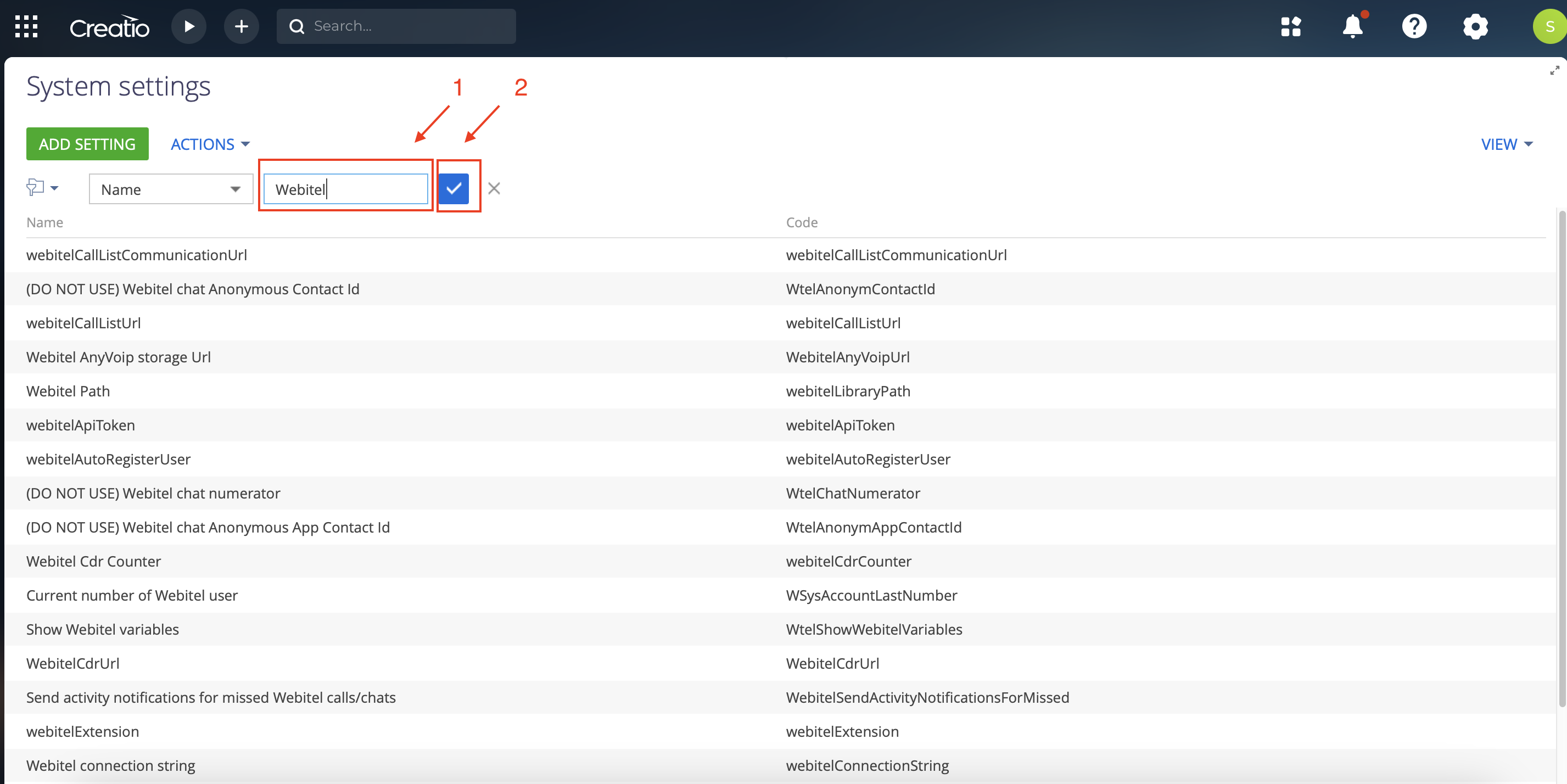Open the Show Webitel variables setting
The image size is (1567, 784).
102,630
